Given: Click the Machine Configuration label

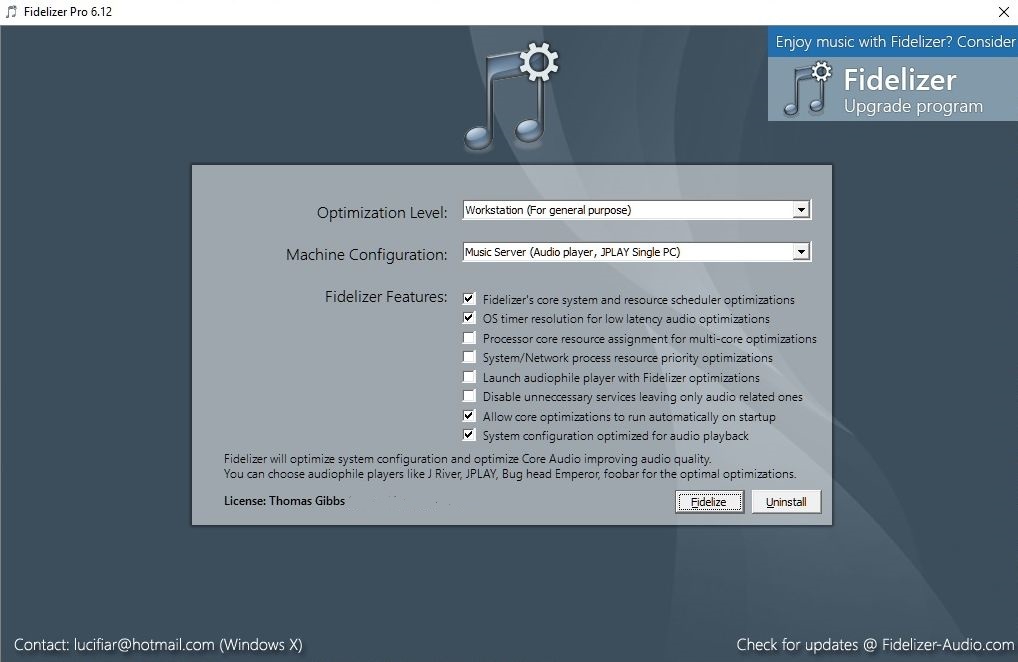Looking at the screenshot, I should 366,254.
